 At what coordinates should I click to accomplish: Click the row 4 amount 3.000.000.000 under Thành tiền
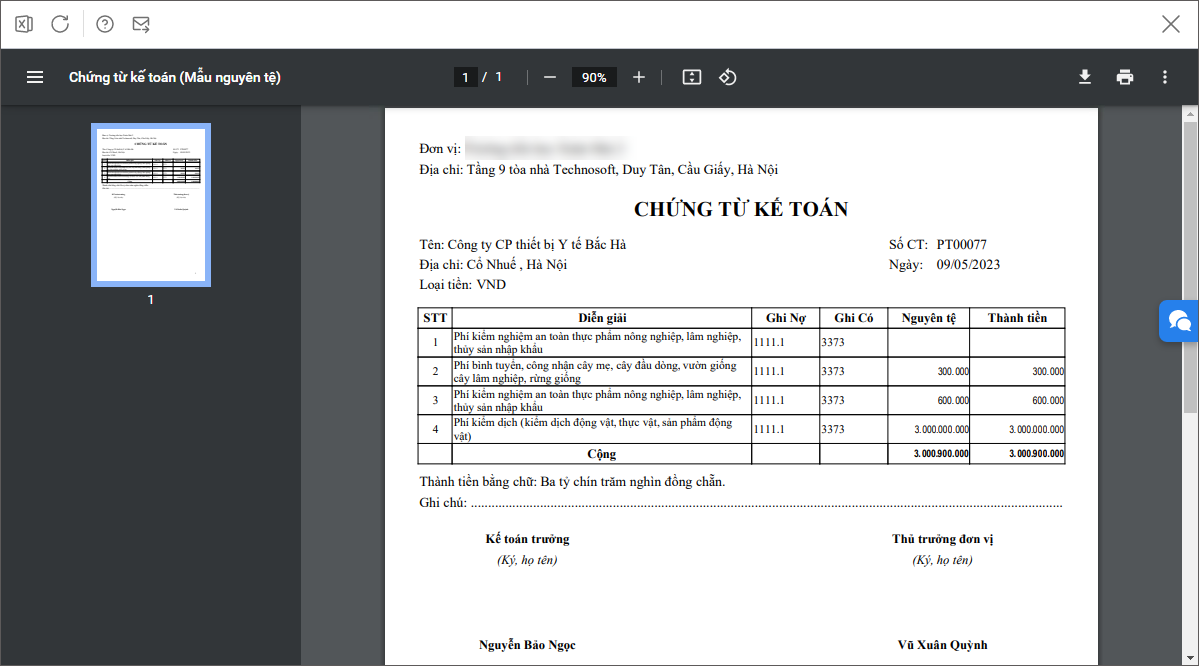[x=1036, y=430]
